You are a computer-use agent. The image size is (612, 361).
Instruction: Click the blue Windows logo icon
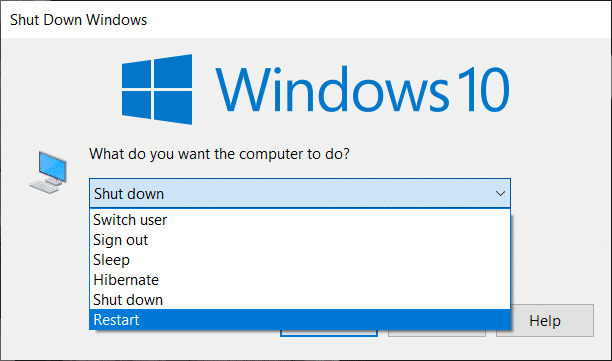click(x=157, y=89)
